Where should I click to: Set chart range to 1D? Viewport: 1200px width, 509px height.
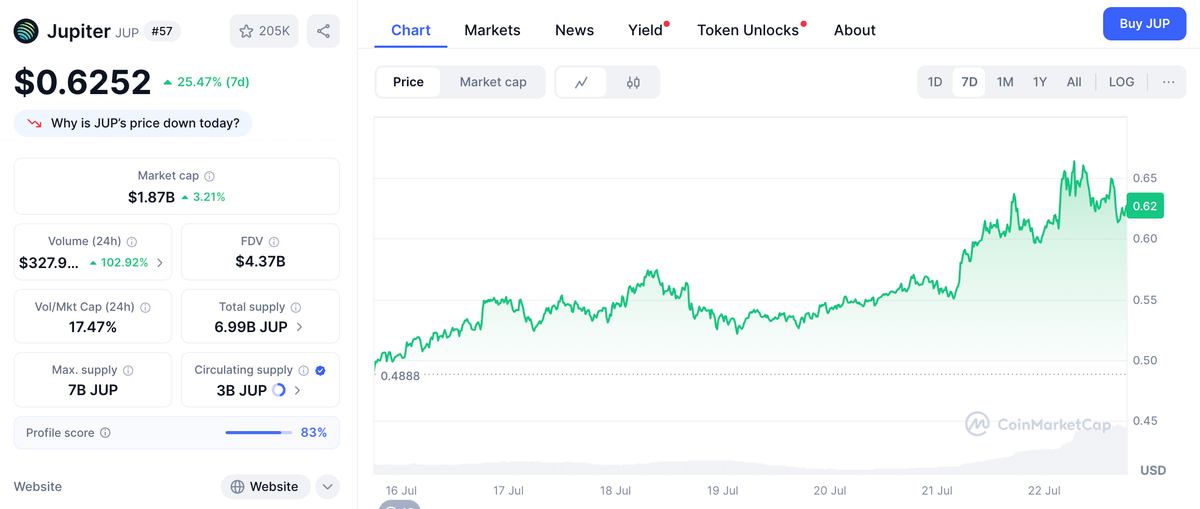[x=935, y=82]
